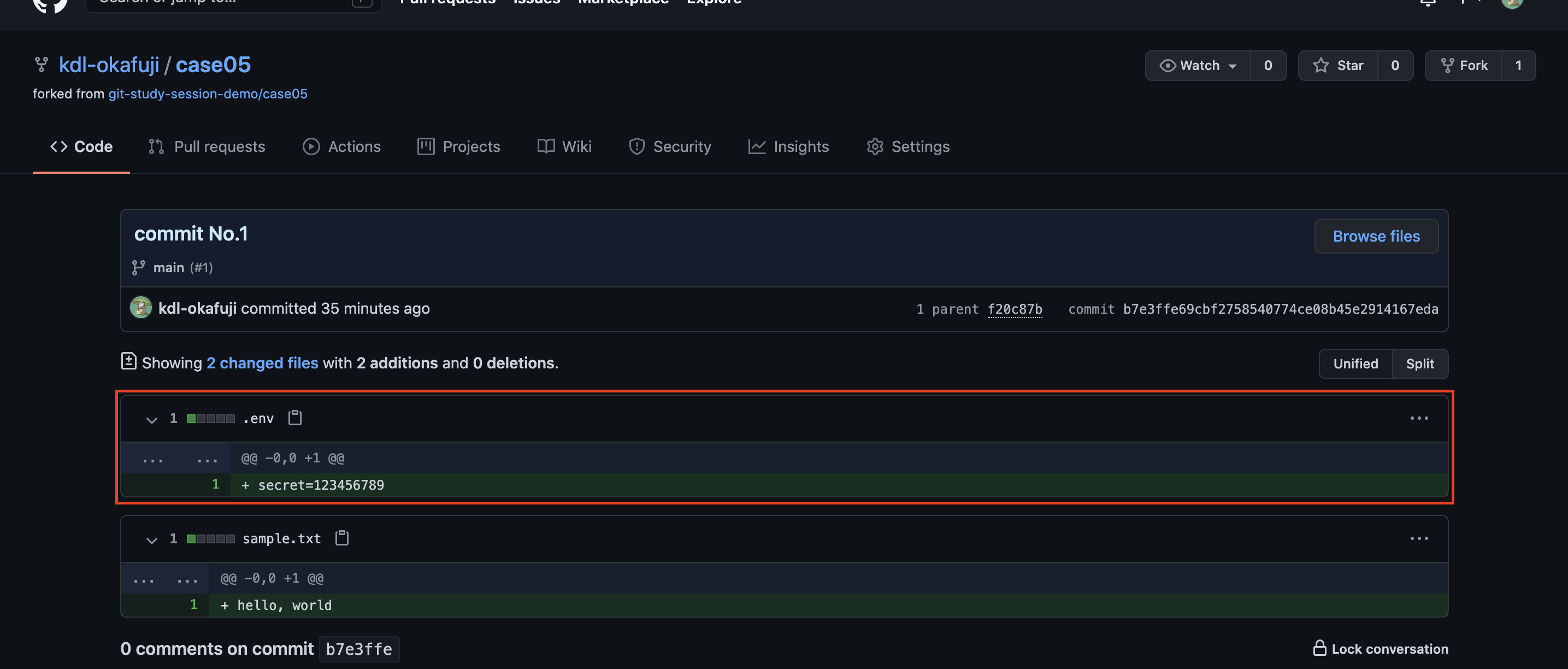The width and height of the screenshot is (1568, 669).
Task: Open the Watch dropdown
Action: click(1196, 65)
